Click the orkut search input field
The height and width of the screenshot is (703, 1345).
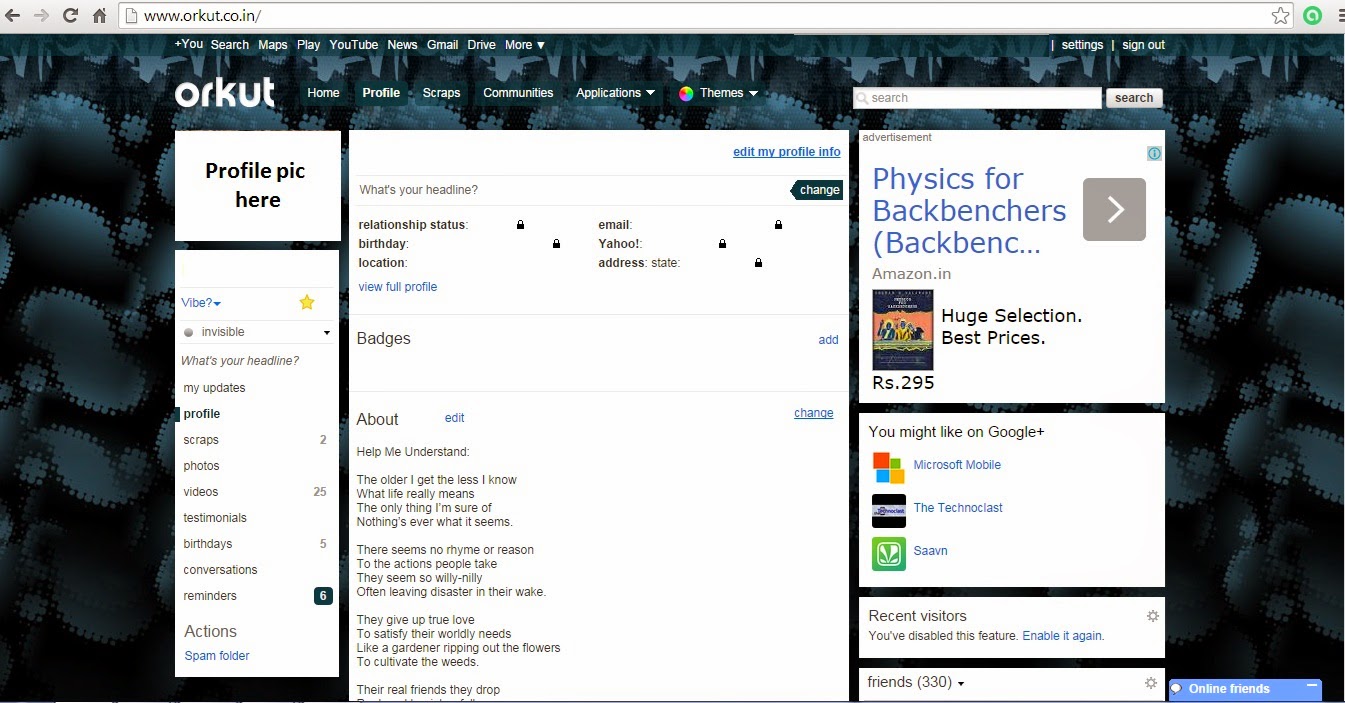[977, 98]
